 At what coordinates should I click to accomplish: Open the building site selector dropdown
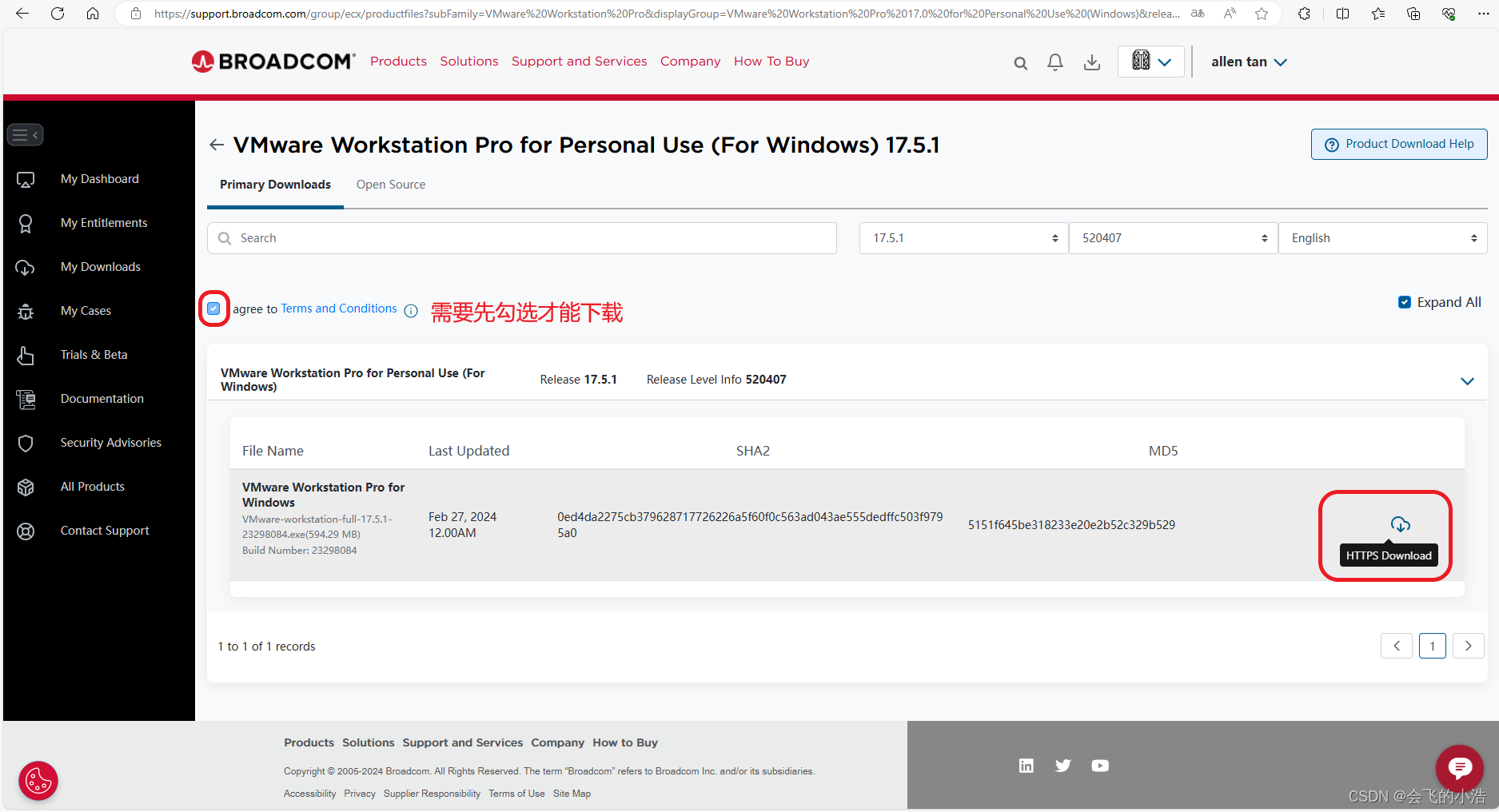[x=1151, y=62]
